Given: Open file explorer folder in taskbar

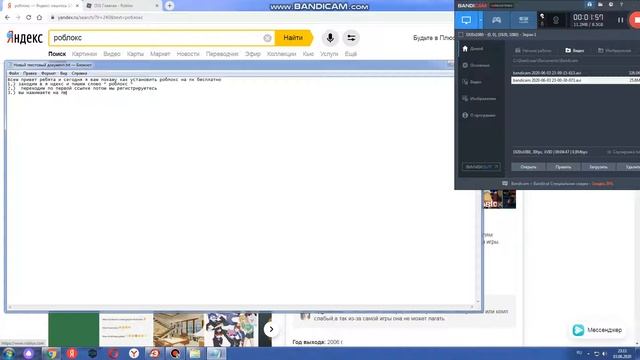Looking at the screenshot, I should coord(195,353).
